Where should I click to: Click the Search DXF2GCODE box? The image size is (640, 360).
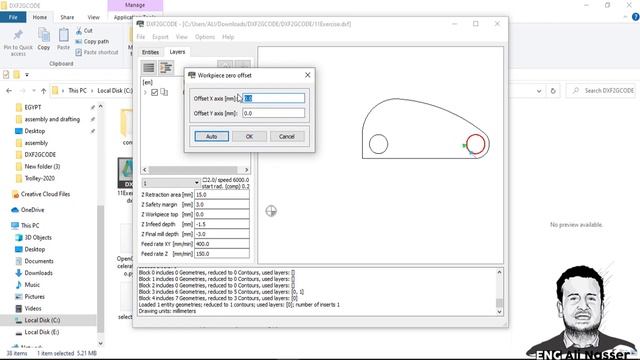602,91
